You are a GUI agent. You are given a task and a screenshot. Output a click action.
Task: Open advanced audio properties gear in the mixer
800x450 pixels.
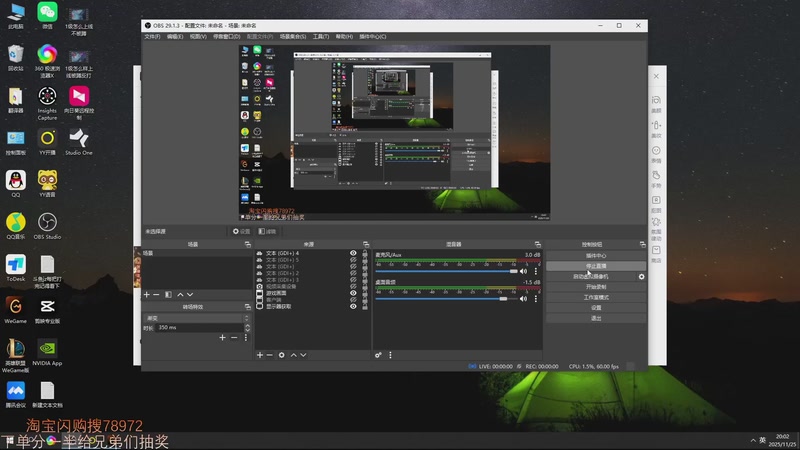click(378, 355)
